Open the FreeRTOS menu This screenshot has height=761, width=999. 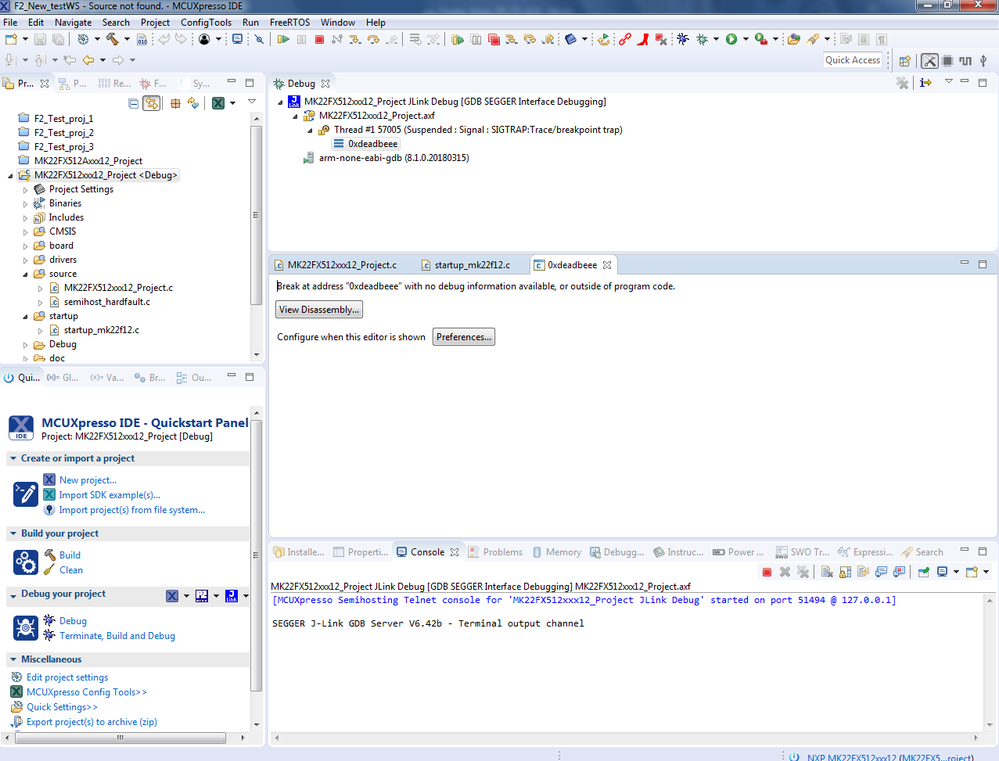coord(289,22)
